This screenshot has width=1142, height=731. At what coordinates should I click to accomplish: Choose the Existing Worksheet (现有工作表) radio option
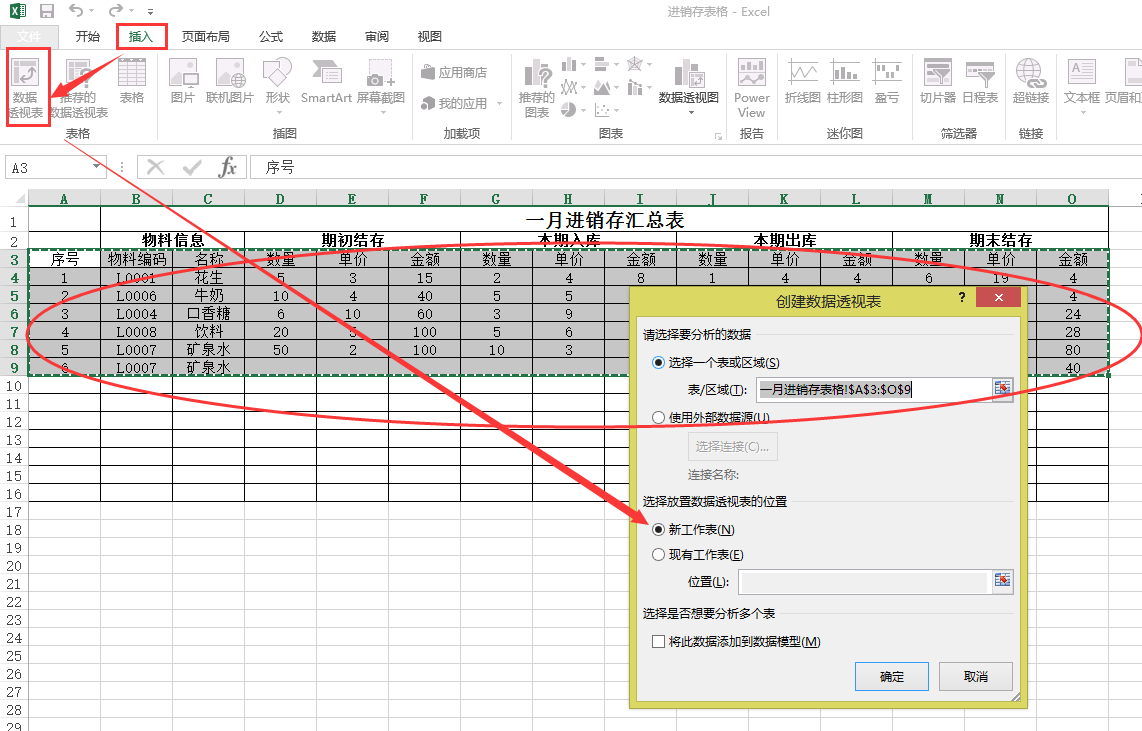point(658,555)
